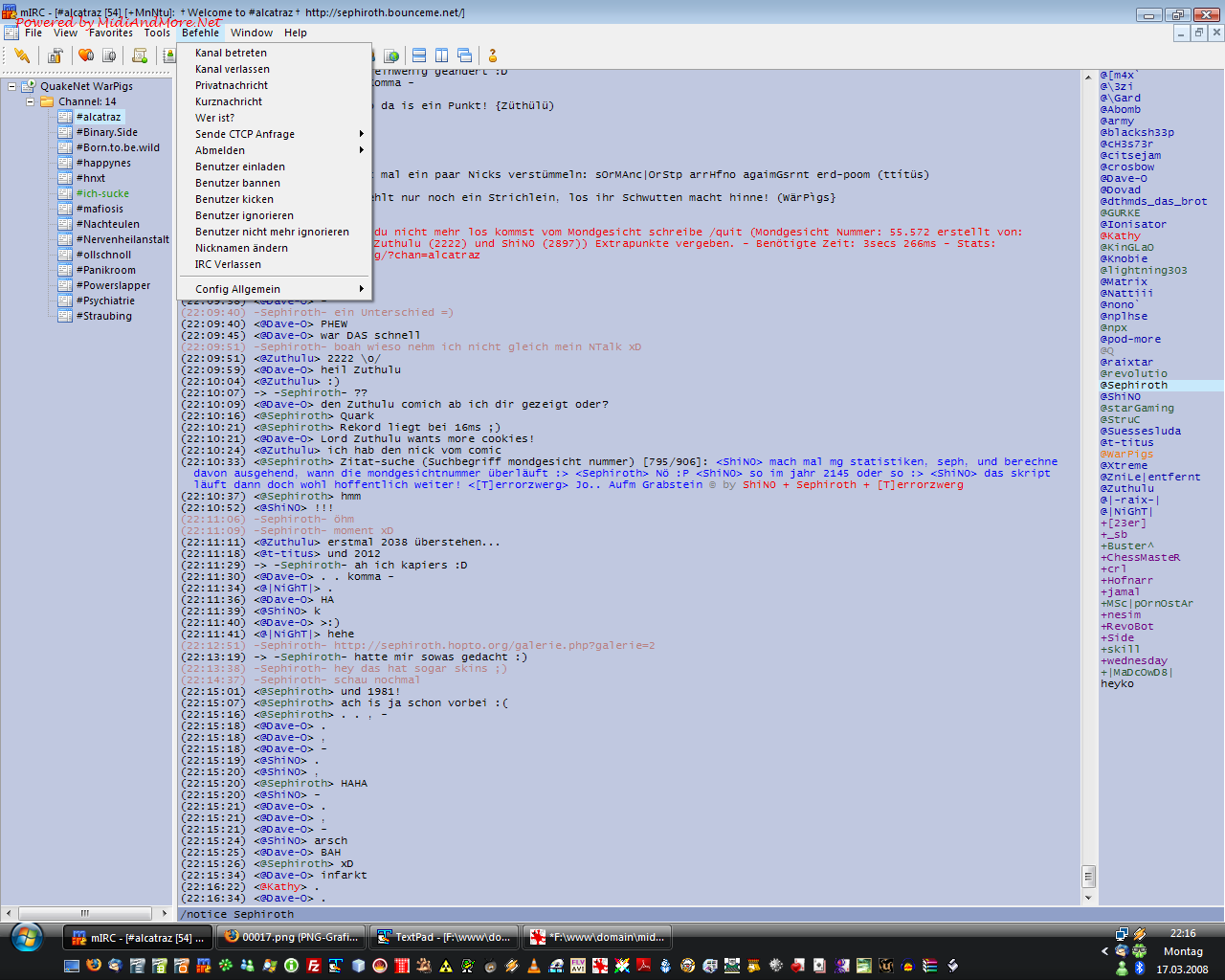The image size is (1225, 980).
Task: Click the Cascade windows toolbar icon
Action: click(465, 56)
